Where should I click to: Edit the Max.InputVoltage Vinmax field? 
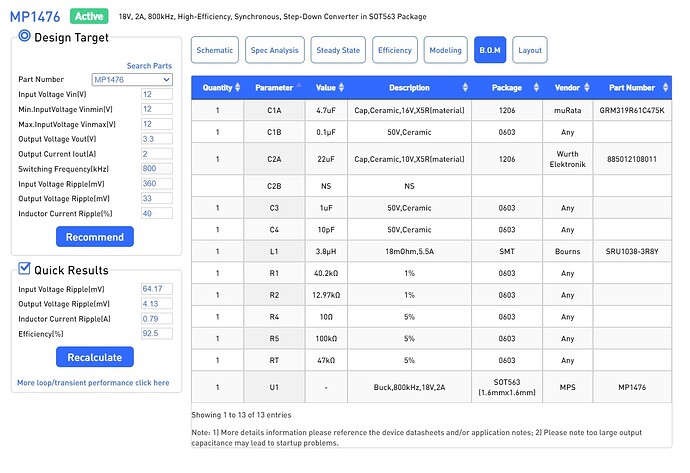click(x=157, y=124)
